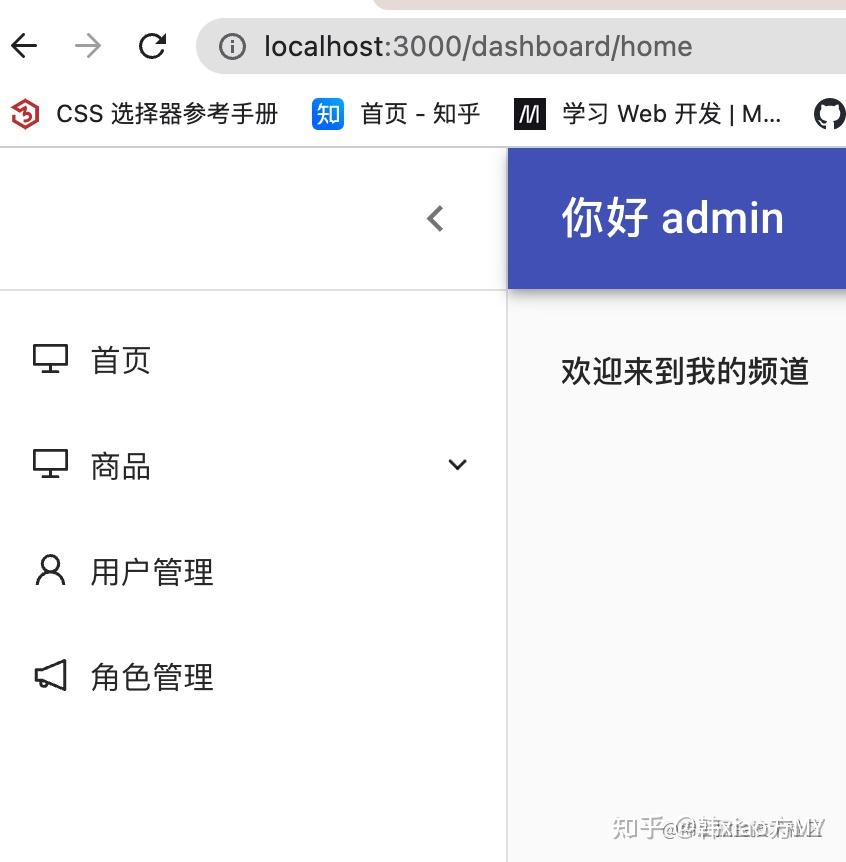The height and width of the screenshot is (862, 846).
Task: Open 用户管理 in the sidebar
Action: (253, 571)
